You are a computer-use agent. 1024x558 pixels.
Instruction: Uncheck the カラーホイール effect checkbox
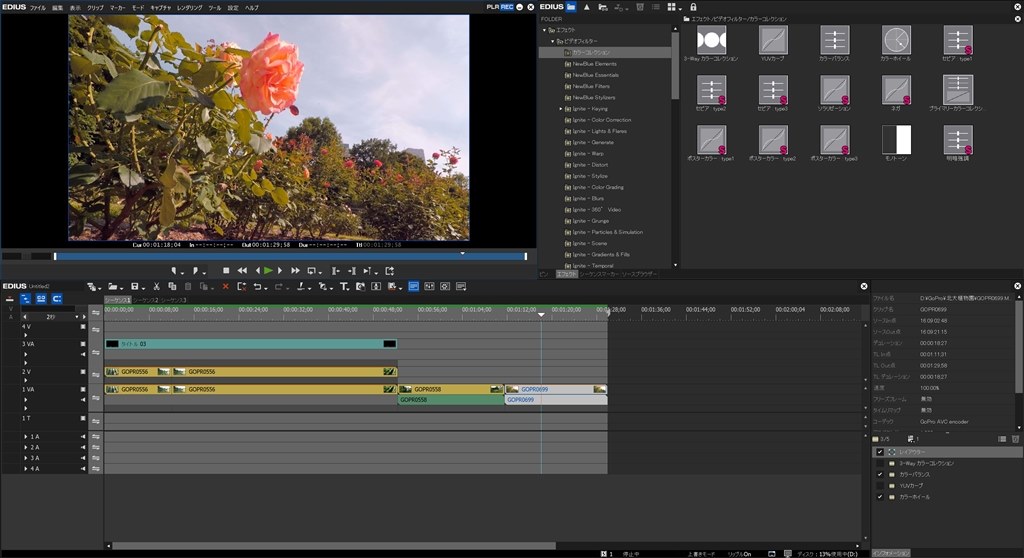point(880,497)
